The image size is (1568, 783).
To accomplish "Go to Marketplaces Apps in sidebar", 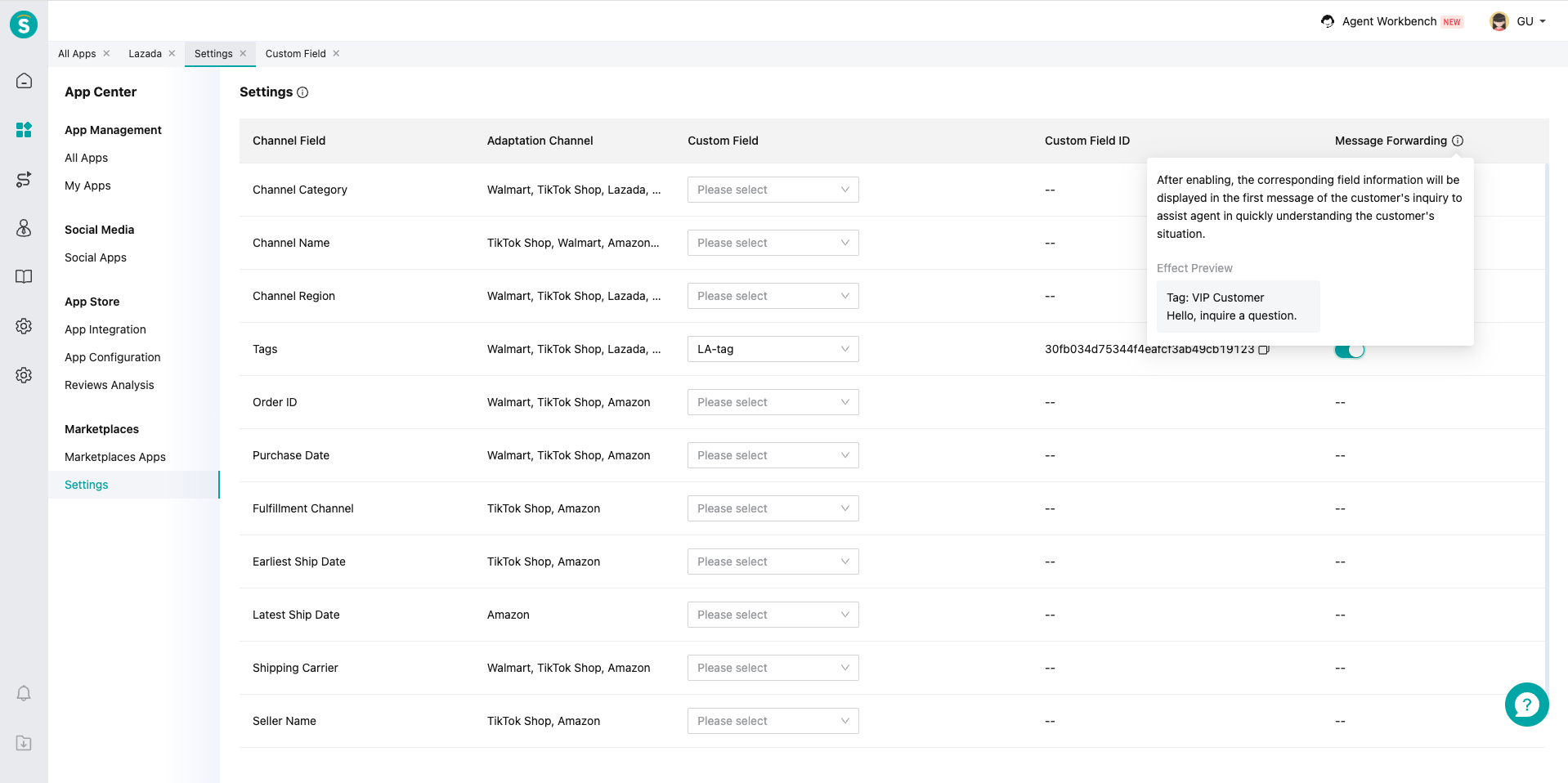I will click(x=115, y=457).
